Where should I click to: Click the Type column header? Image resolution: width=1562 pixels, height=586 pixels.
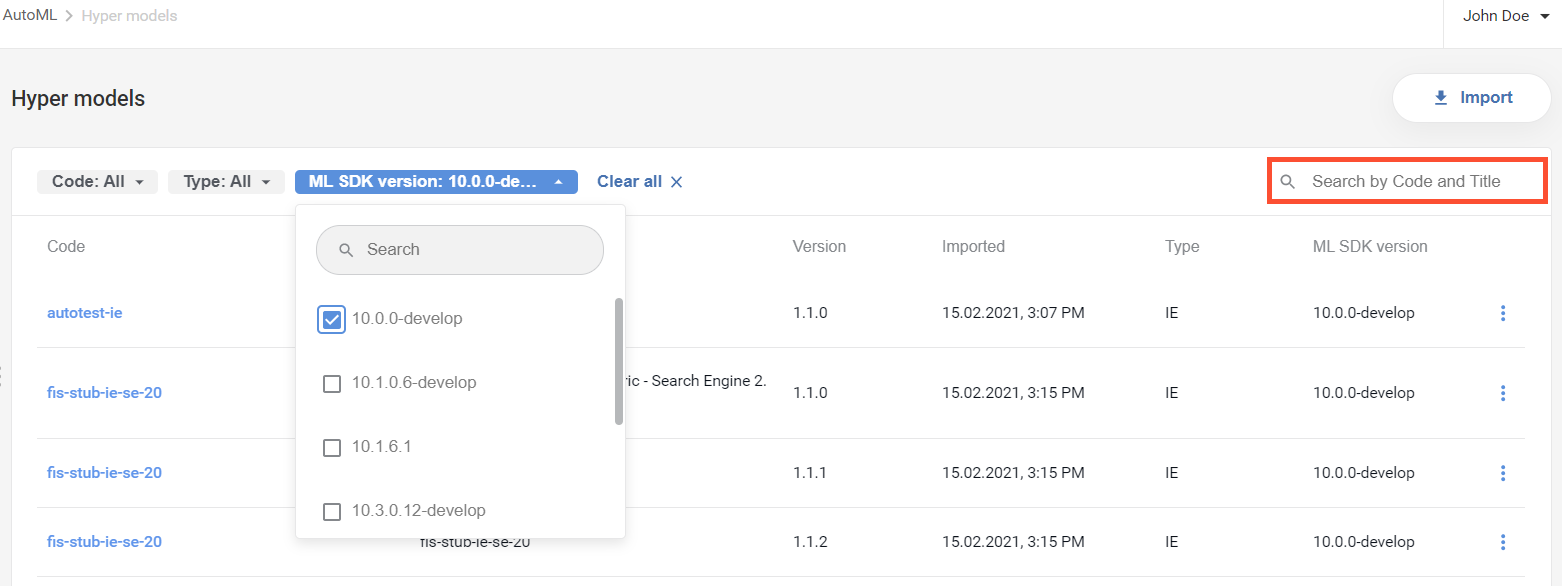(1182, 247)
